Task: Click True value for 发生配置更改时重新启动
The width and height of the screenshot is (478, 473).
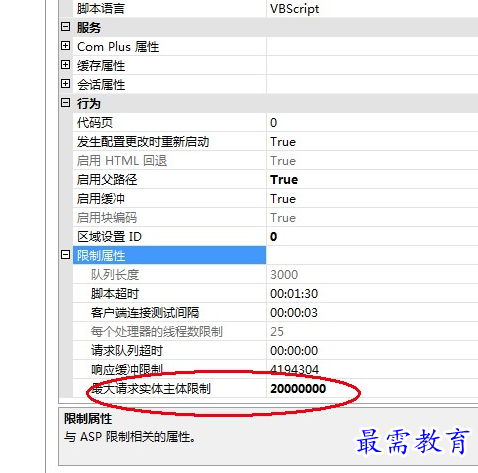Action: [372, 141]
